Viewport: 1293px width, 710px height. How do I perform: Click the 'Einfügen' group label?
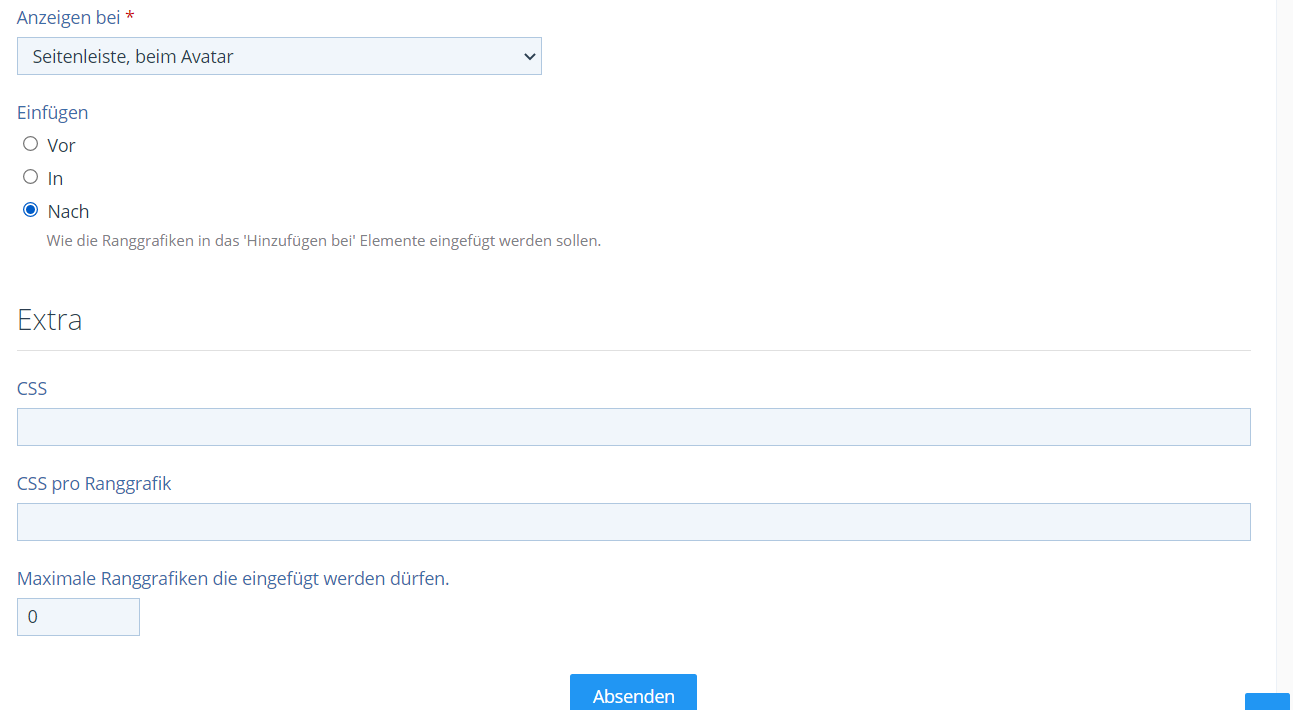[52, 113]
